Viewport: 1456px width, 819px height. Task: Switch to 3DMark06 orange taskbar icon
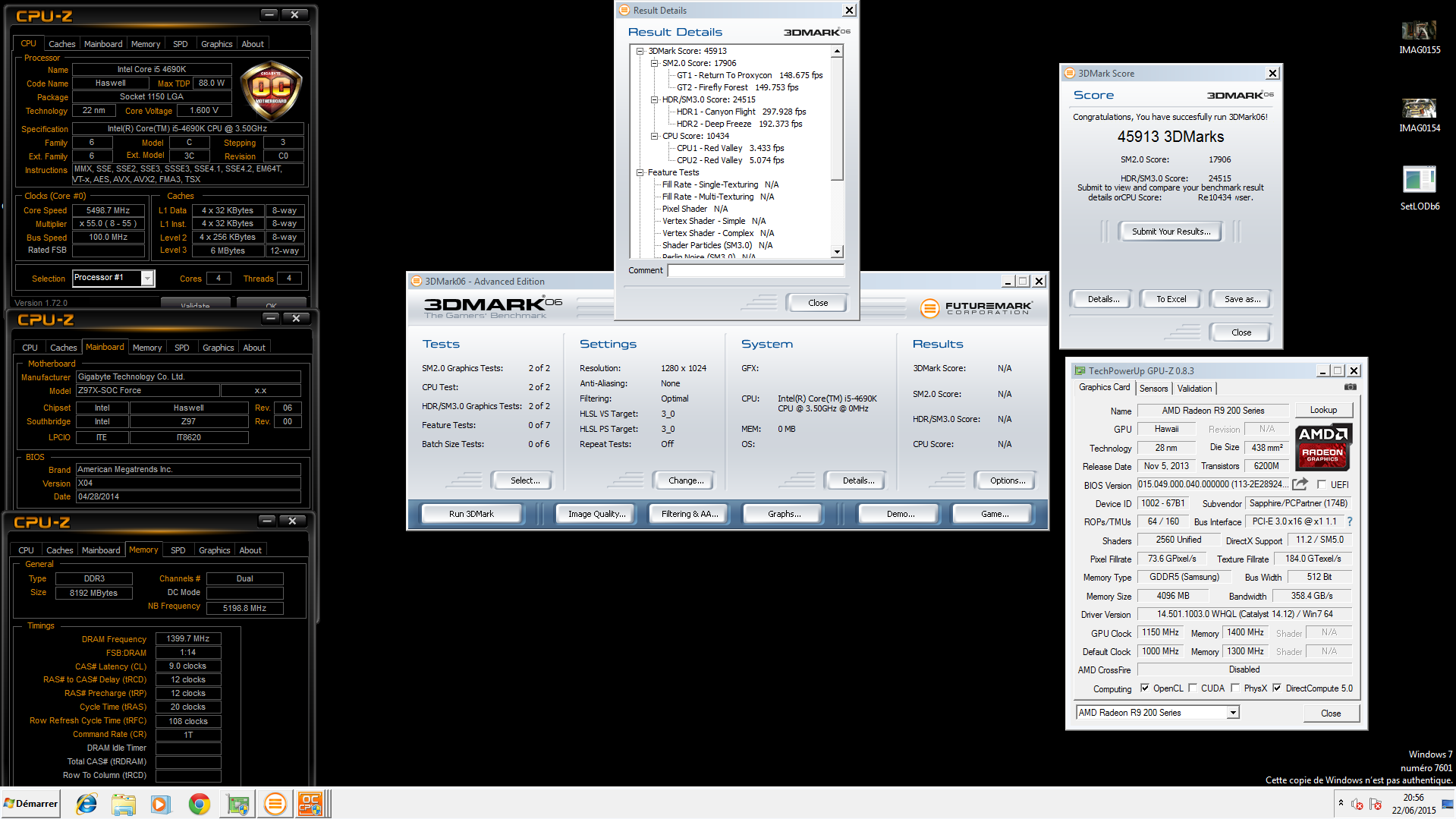click(x=275, y=804)
